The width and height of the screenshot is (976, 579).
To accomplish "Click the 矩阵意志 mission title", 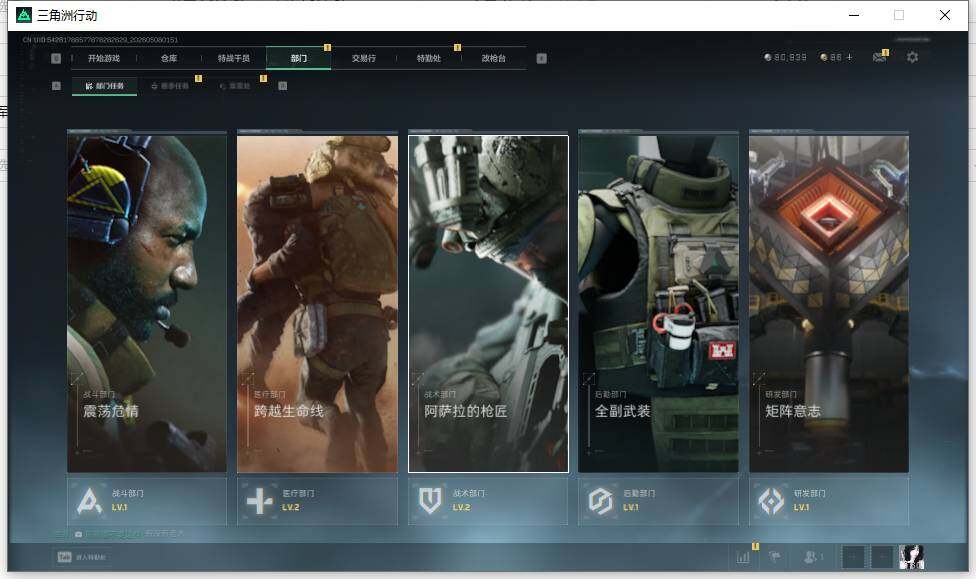I will click(x=793, y=411).
